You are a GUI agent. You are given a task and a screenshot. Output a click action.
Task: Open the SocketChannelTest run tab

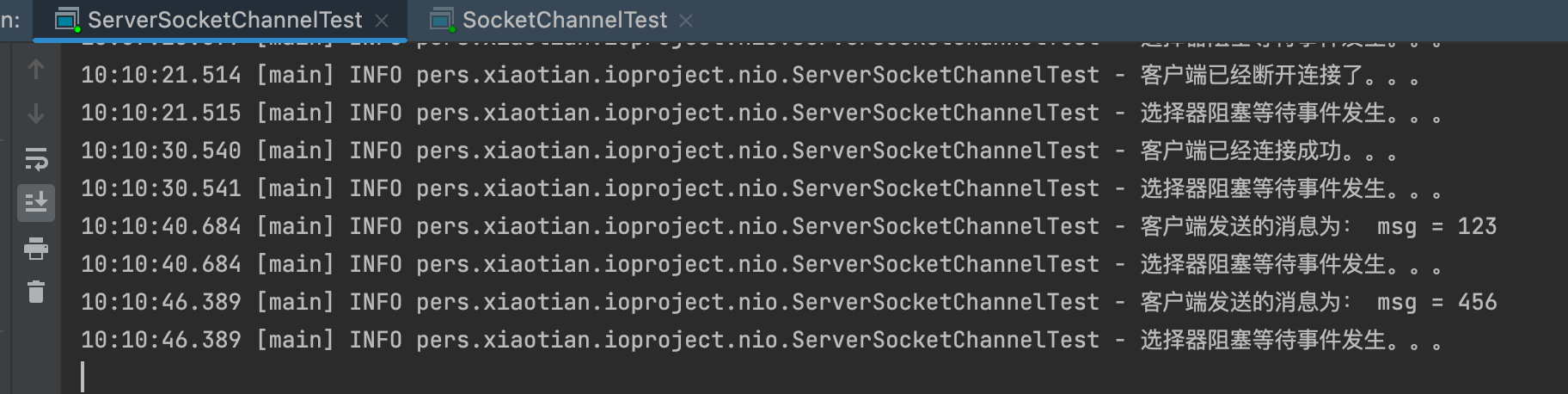(x=564, y=20)
